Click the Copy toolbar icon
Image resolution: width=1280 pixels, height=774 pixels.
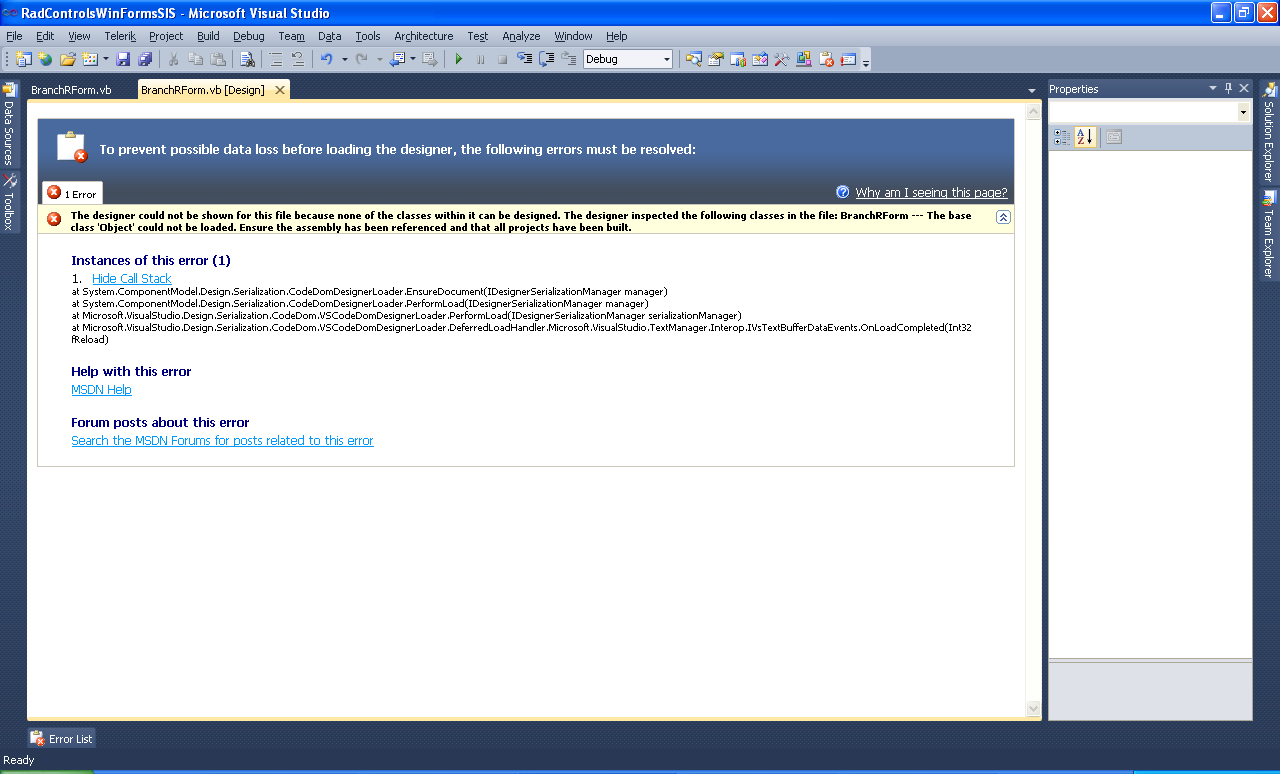195,59
